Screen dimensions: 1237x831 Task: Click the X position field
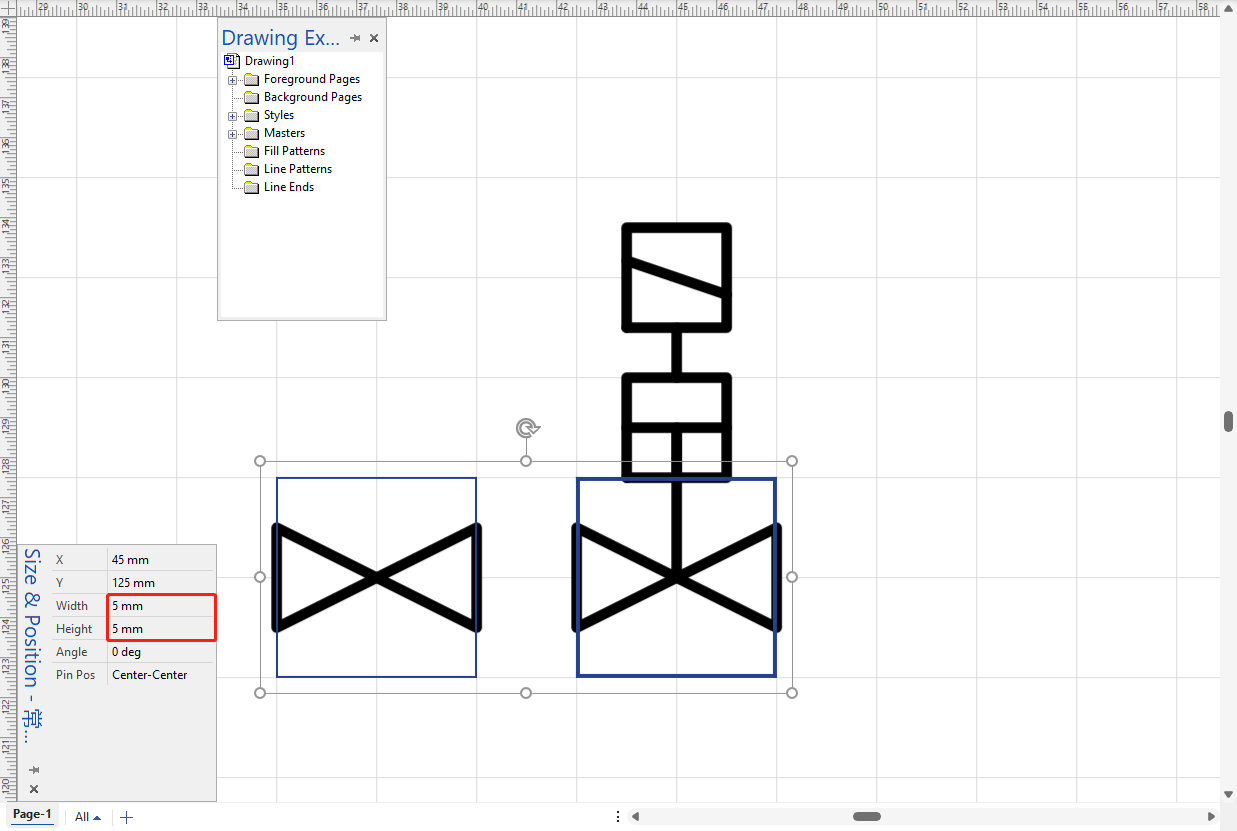pyautogui.click(x=160, y=560)
